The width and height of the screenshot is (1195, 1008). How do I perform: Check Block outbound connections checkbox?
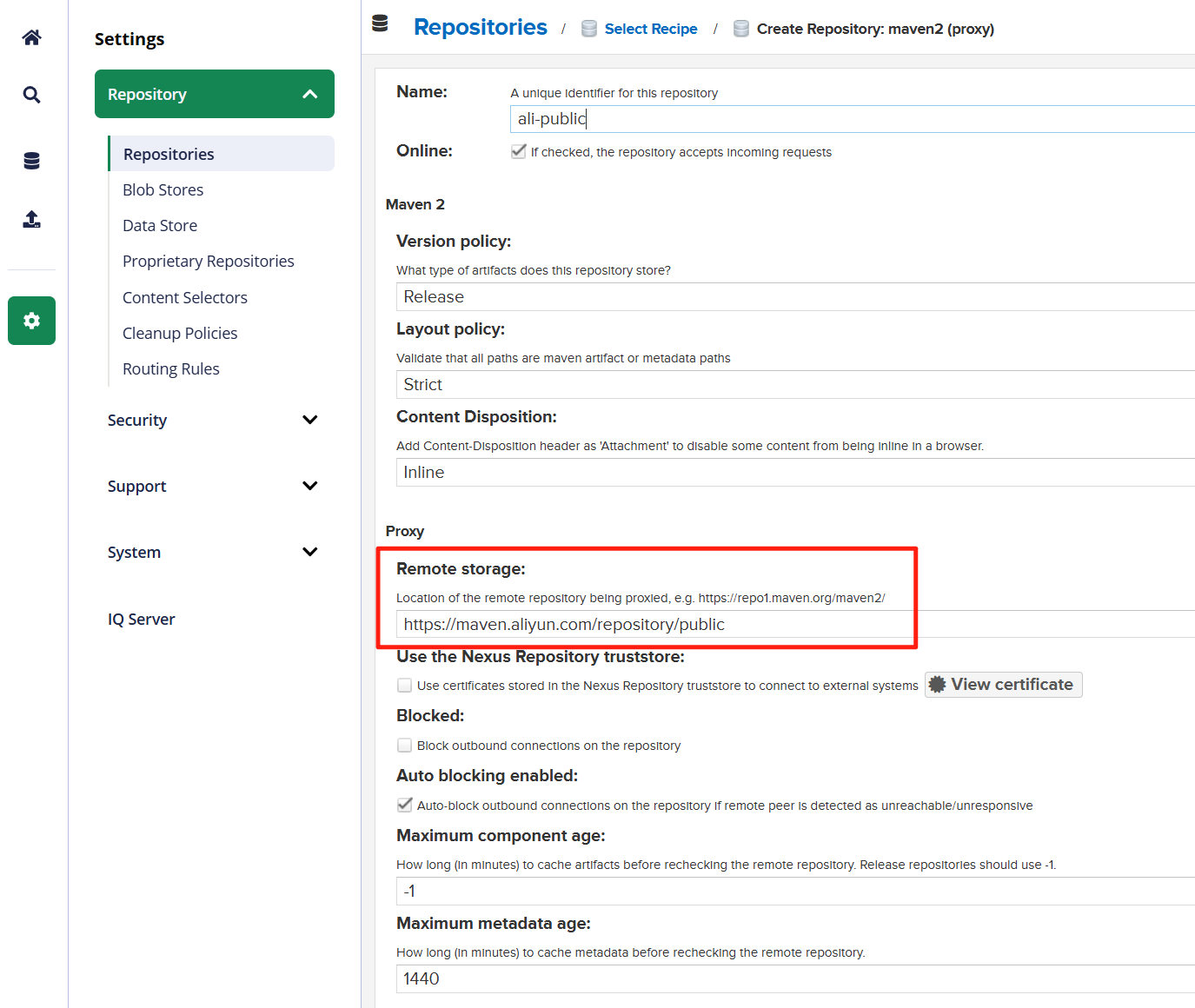click(404, 745)
